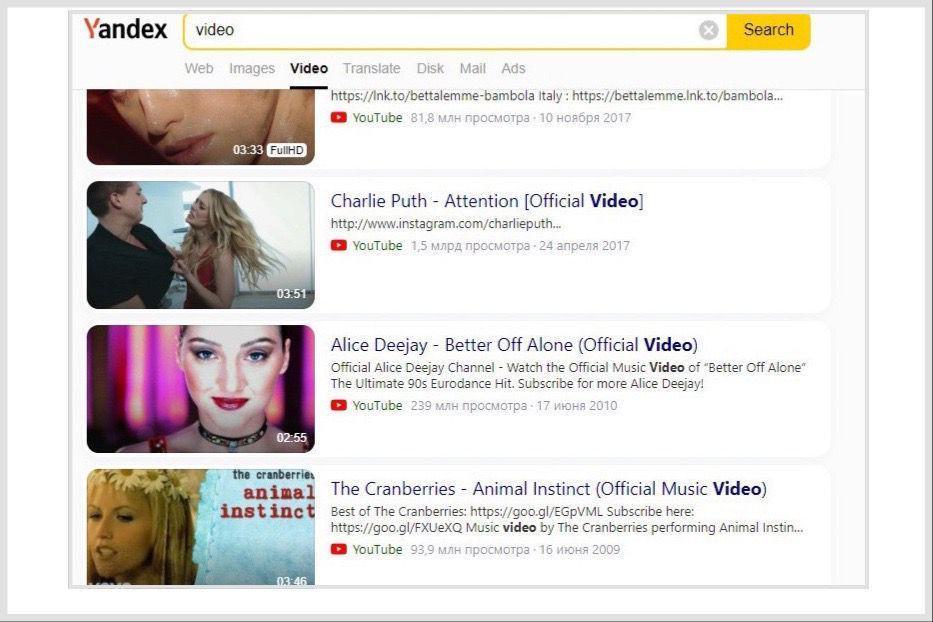Click the lnk.to/bettalemme-bambola description text

point(557,96)
